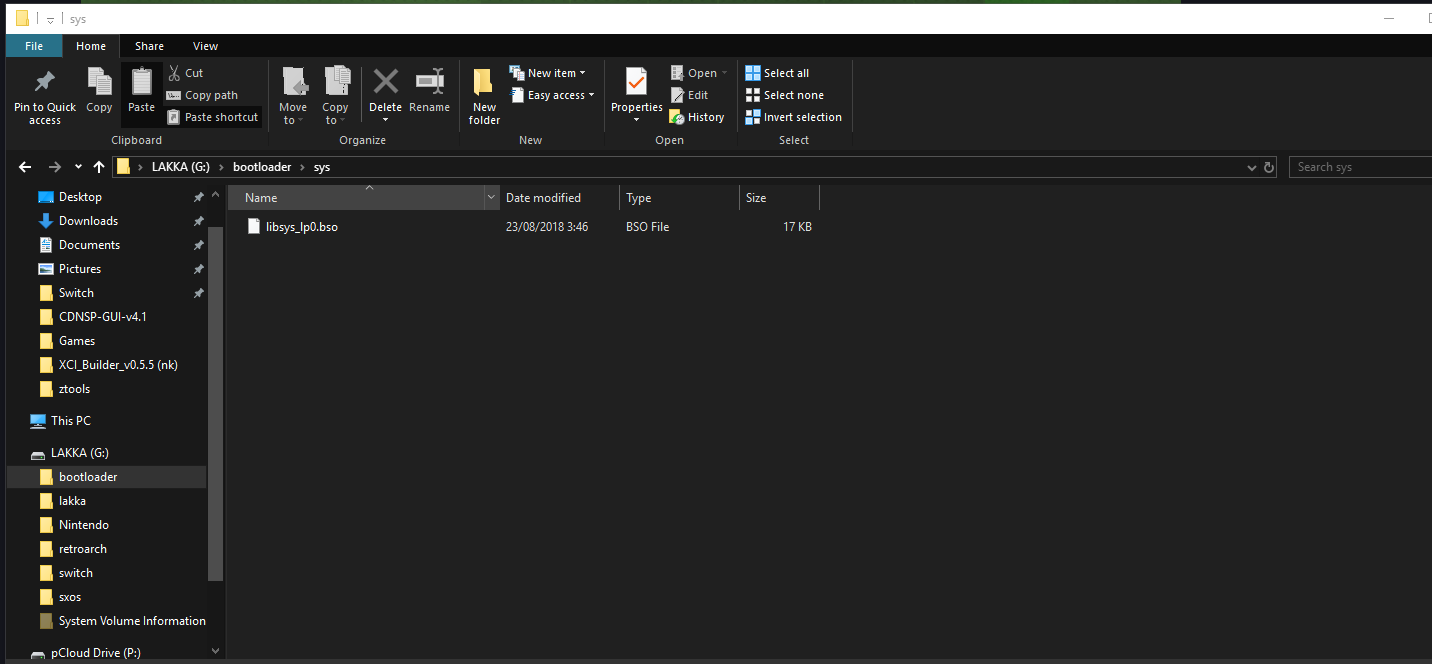Open System Volume Information folder
The image size is (1432, 664).
(132, 621)
